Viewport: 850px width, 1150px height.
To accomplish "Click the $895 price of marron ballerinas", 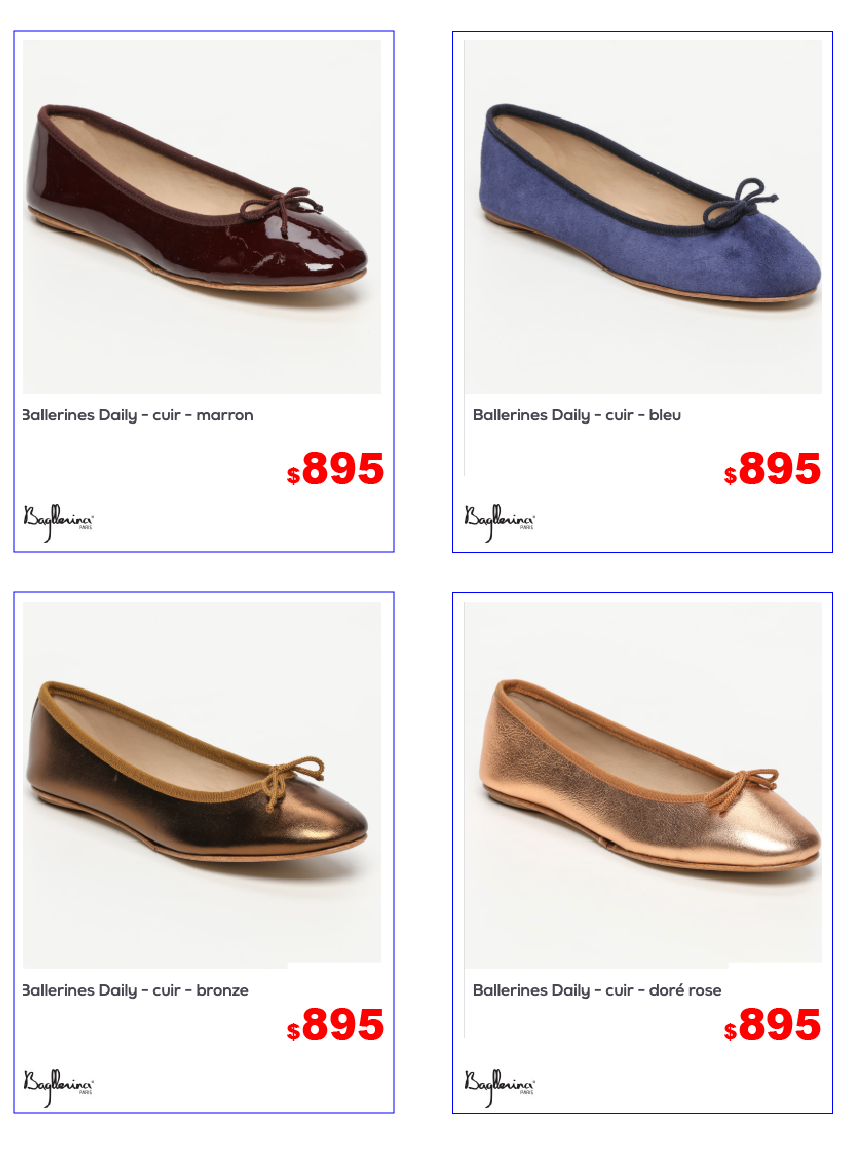I will [335, 469].
